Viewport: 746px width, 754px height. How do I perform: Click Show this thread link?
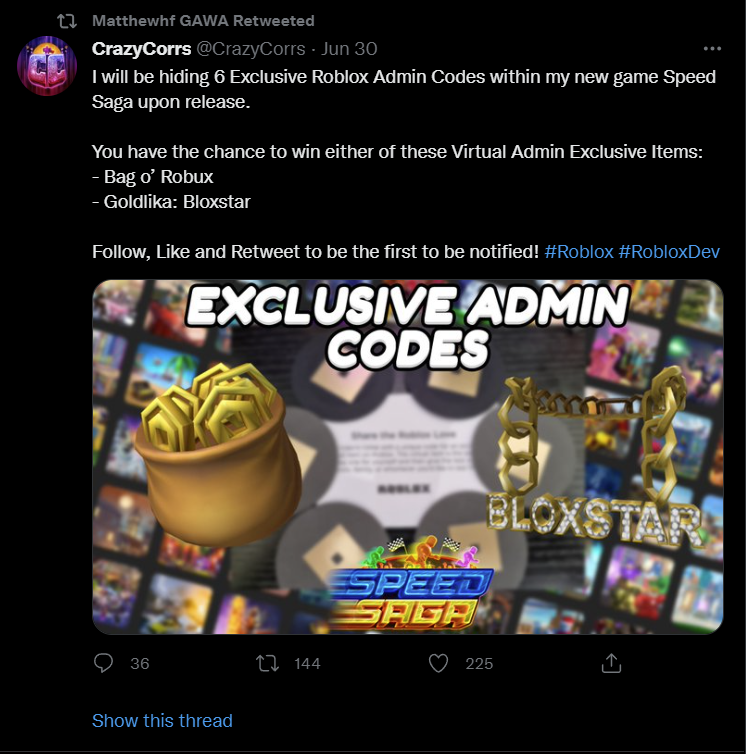click(x=162, y=720)
